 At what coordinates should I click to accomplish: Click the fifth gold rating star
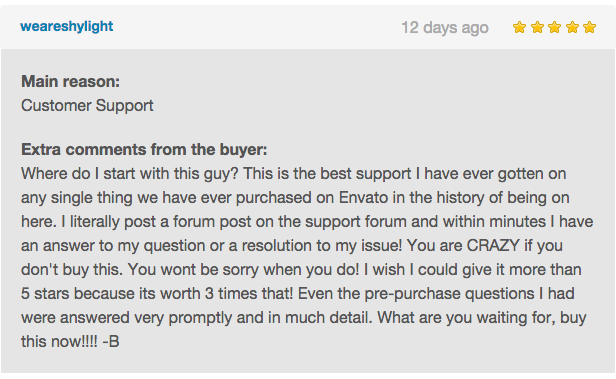(589, 27)
